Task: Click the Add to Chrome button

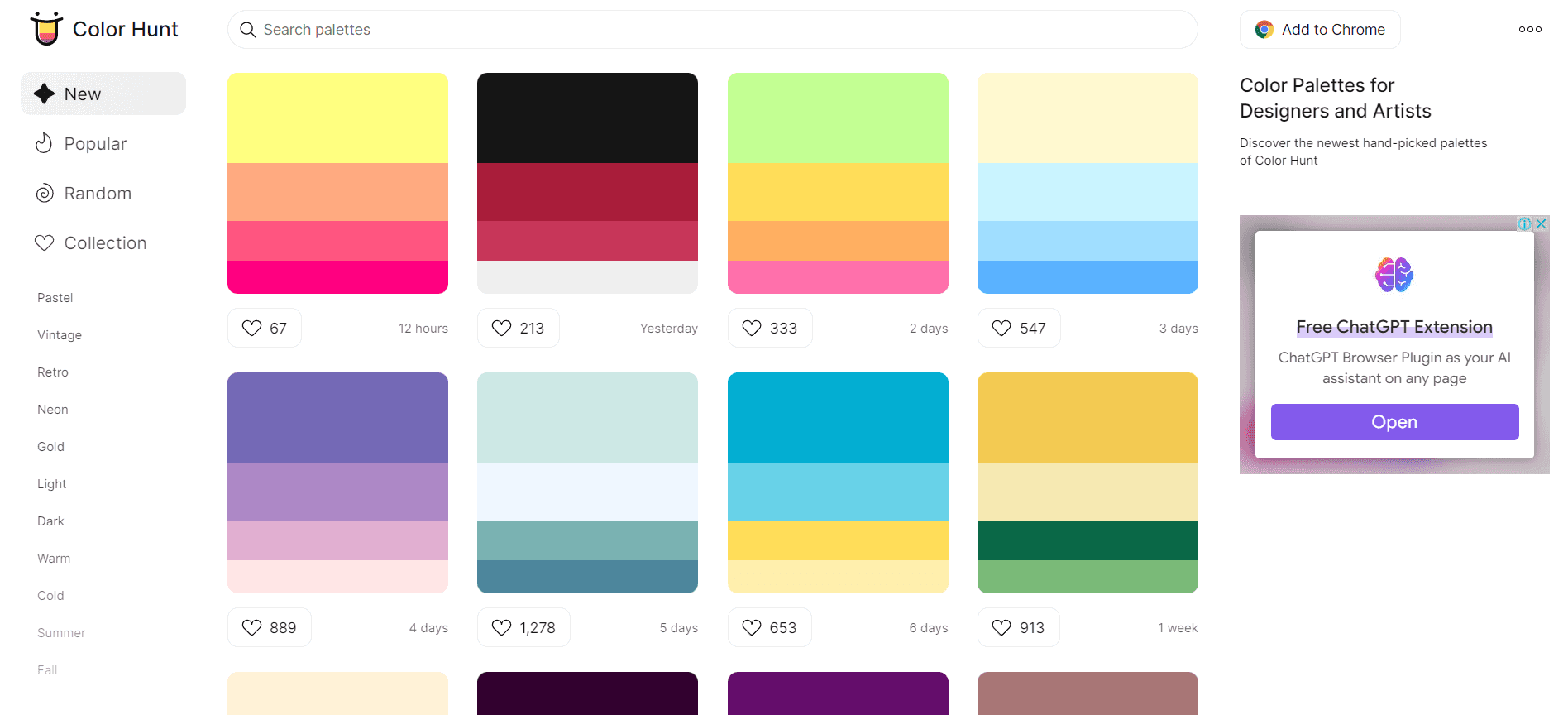Action: pyautogui.click(x=1320, y=30)
